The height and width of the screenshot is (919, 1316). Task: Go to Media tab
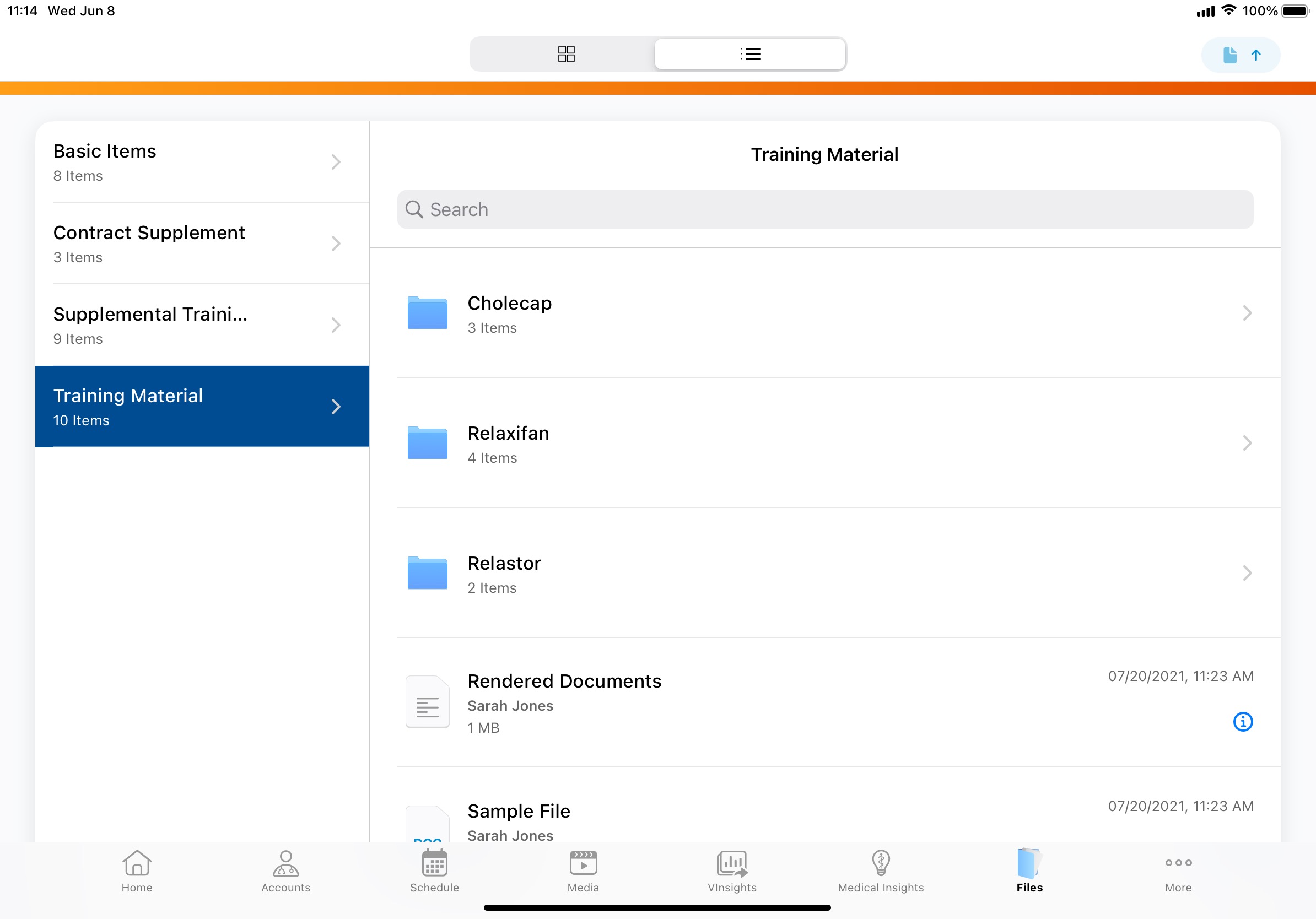pos(583,871)
